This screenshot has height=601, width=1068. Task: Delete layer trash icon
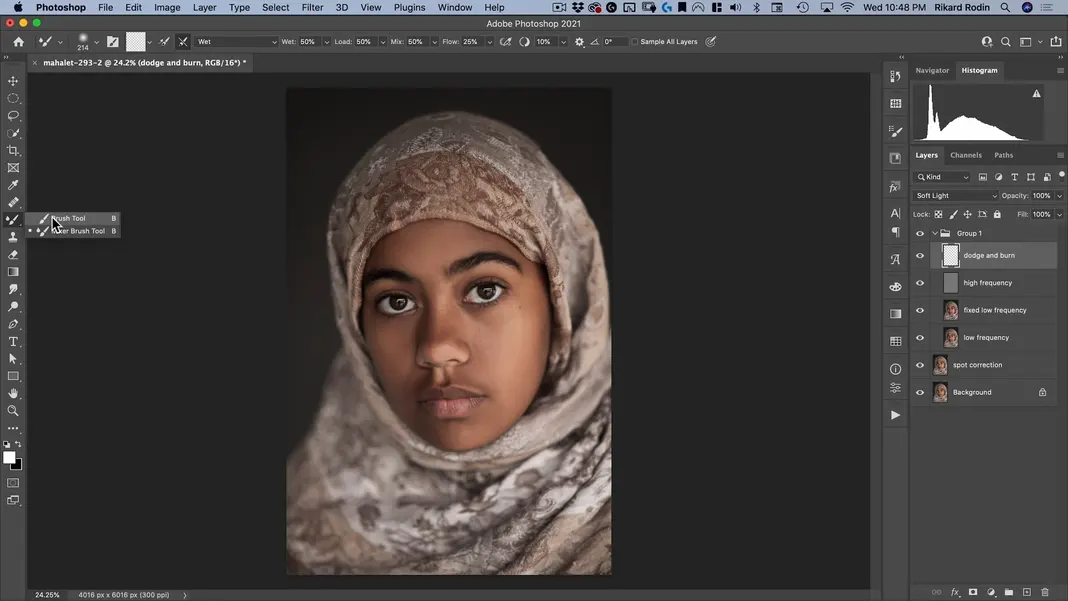[1045, 592]
